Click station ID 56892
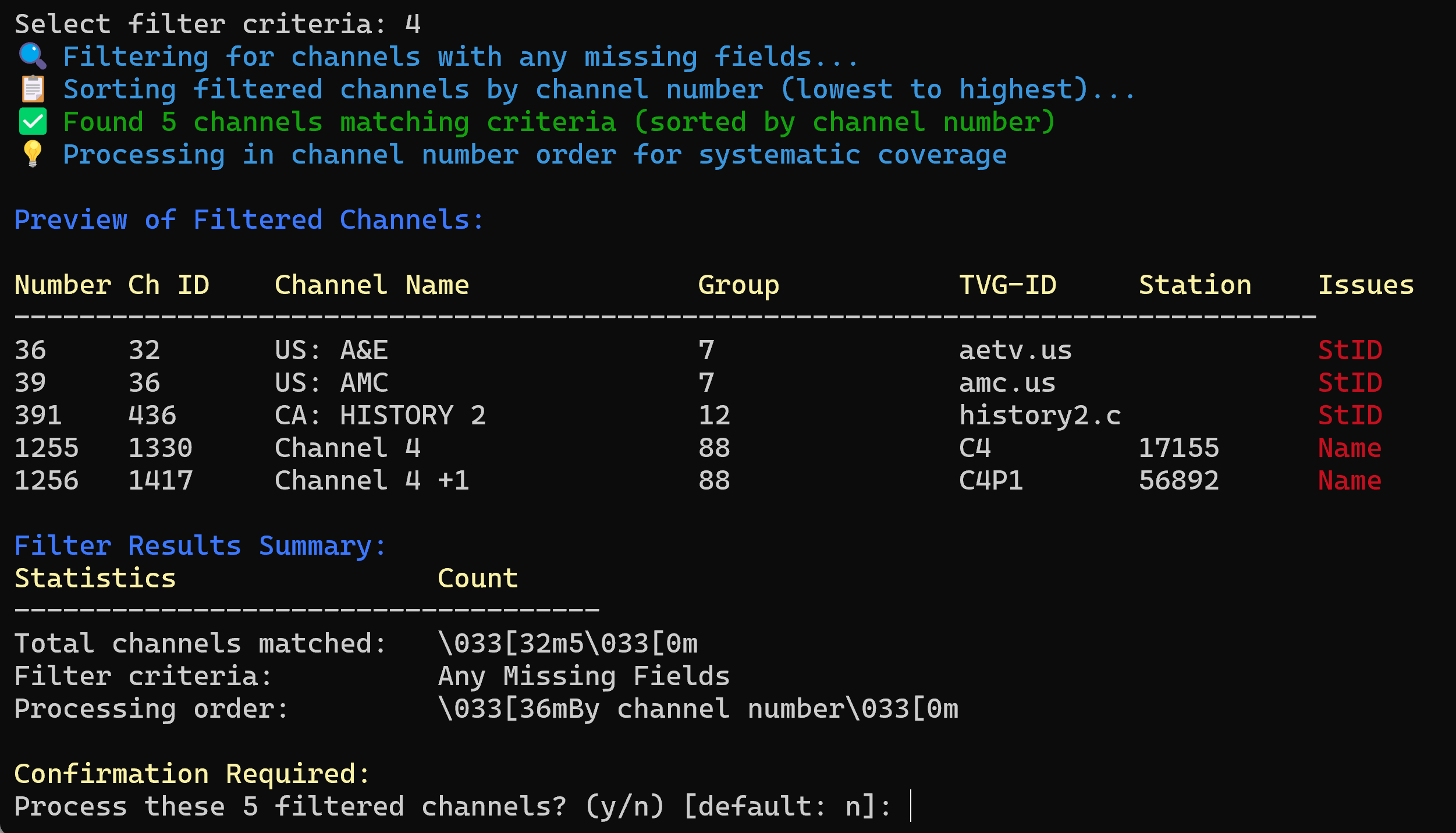The height and width of the screenshot is (833, 1456). pyautogui.click(x=1178, y=481)
